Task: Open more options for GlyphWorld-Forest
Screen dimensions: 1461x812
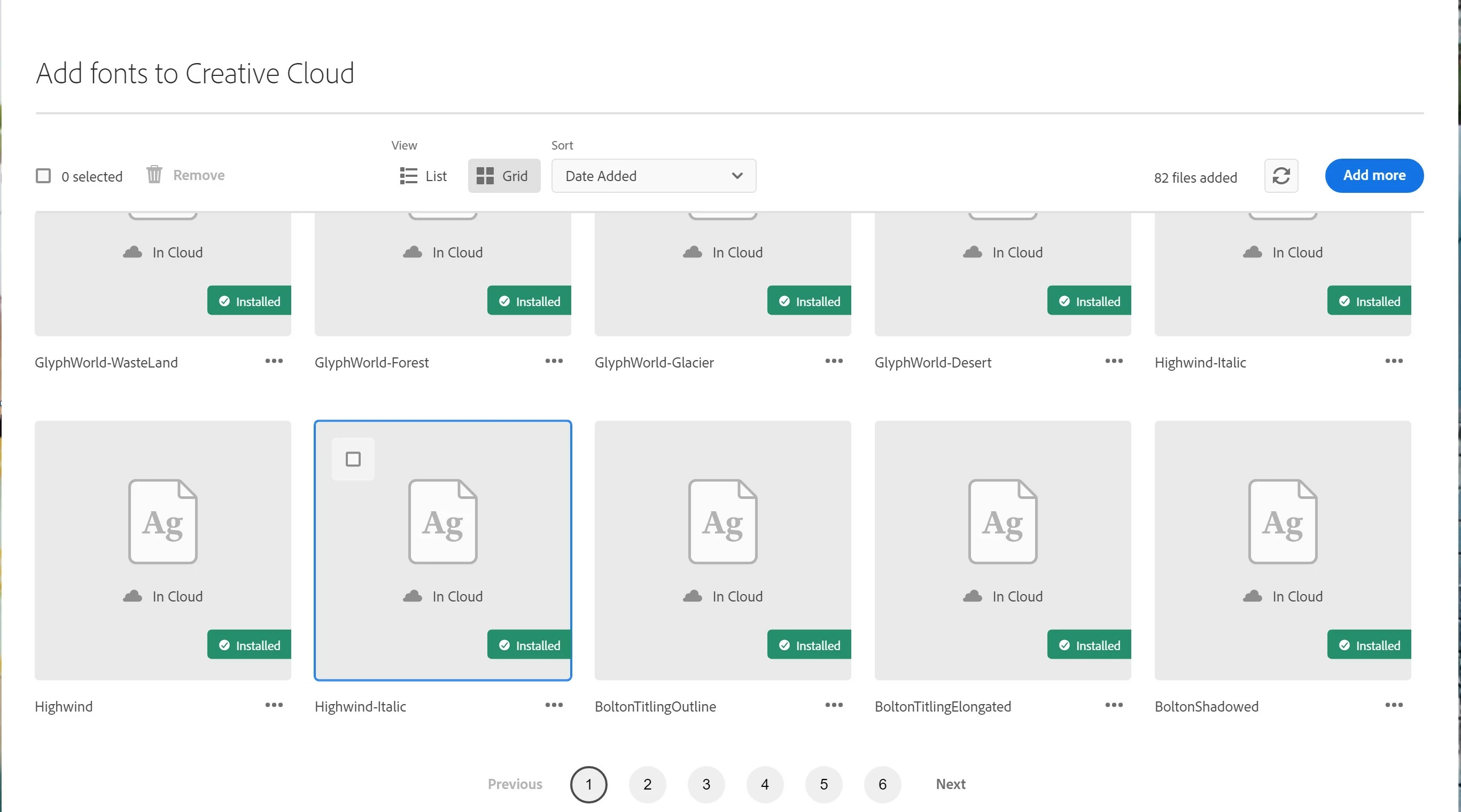Action: coord(554,361)
